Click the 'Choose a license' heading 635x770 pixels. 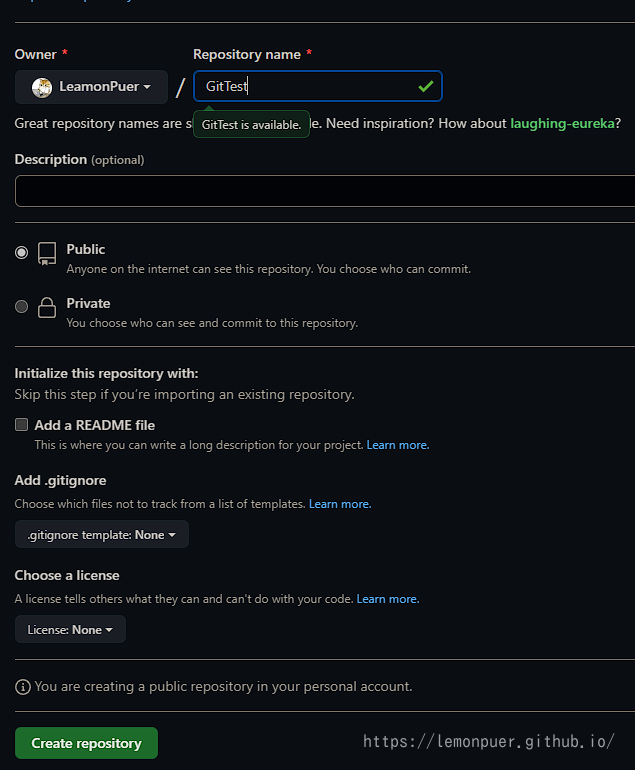[x=67, y=575]
